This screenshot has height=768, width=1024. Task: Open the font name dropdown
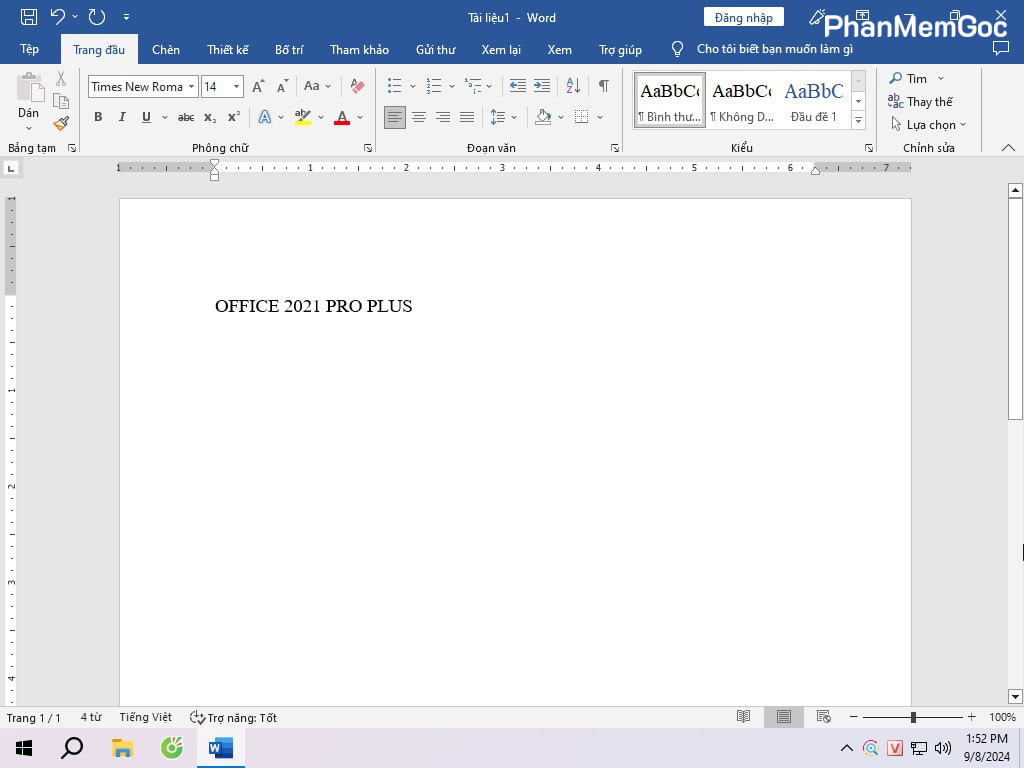coord(191,87)
